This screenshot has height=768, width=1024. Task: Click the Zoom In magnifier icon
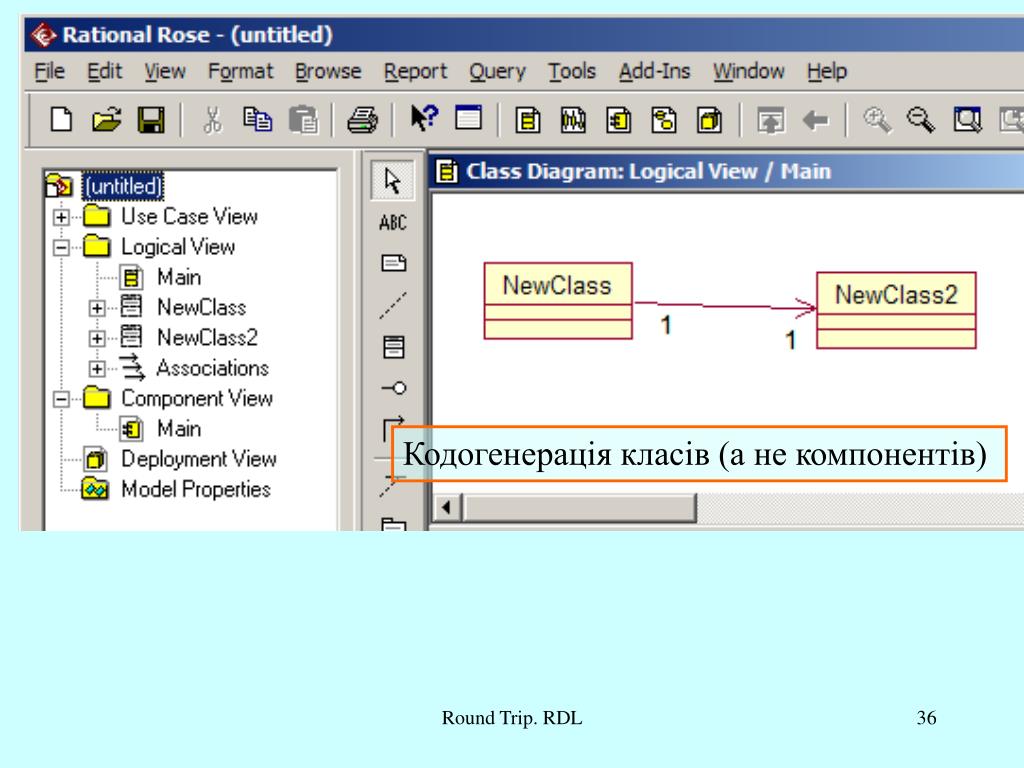[x=876, y=120]
